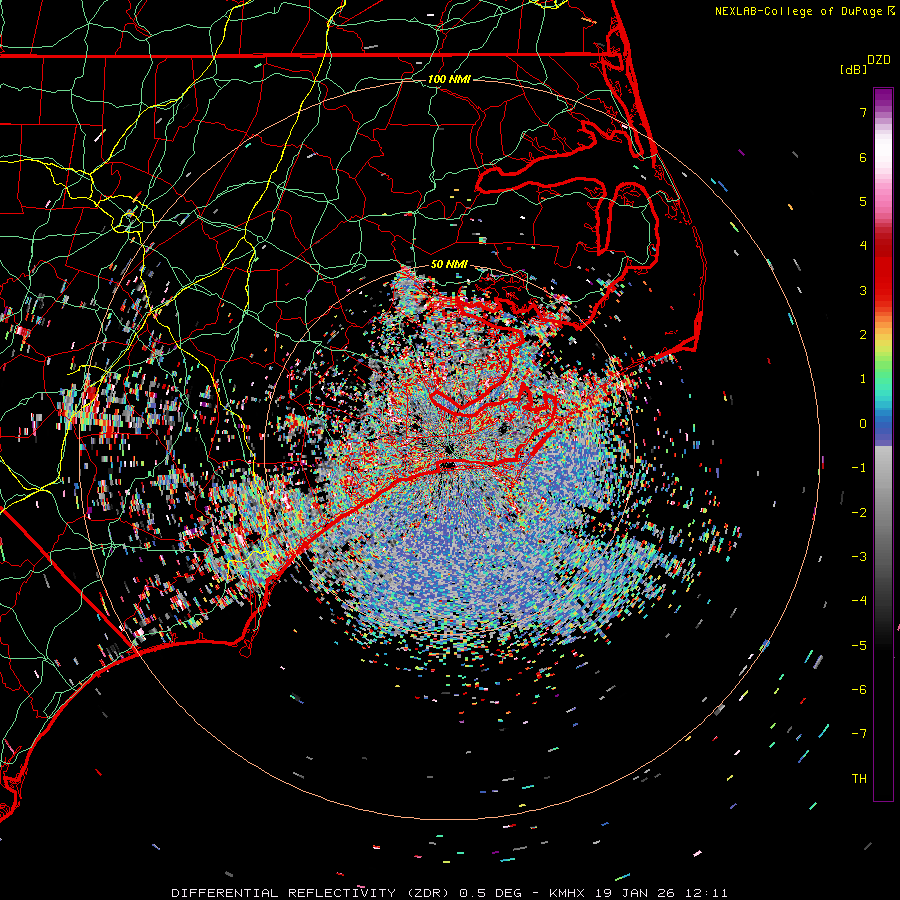Screen dimensions: 900x900
Task: Click the -1 value on color scale
Action: [859, 468]
